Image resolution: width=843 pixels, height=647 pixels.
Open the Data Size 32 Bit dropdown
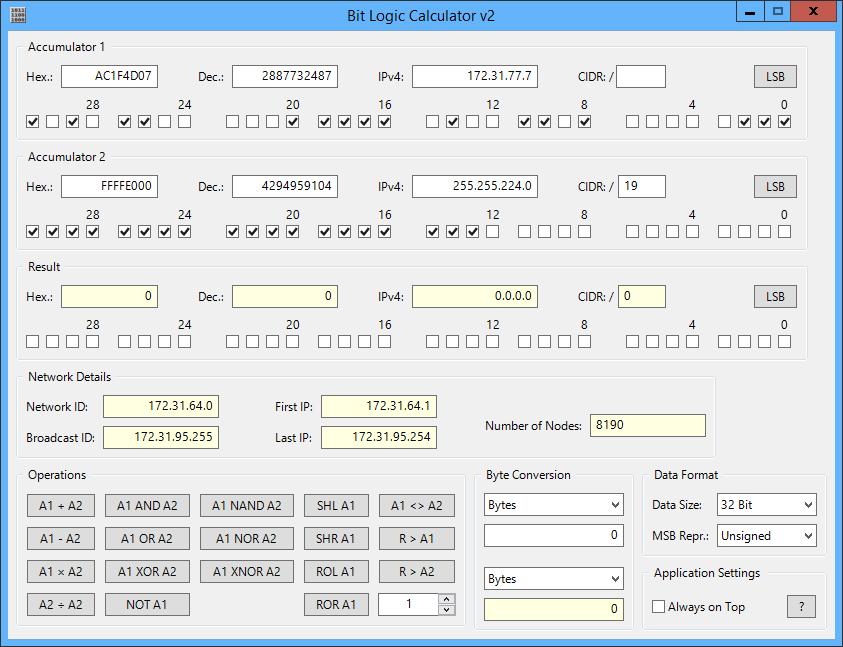(767, 504)
